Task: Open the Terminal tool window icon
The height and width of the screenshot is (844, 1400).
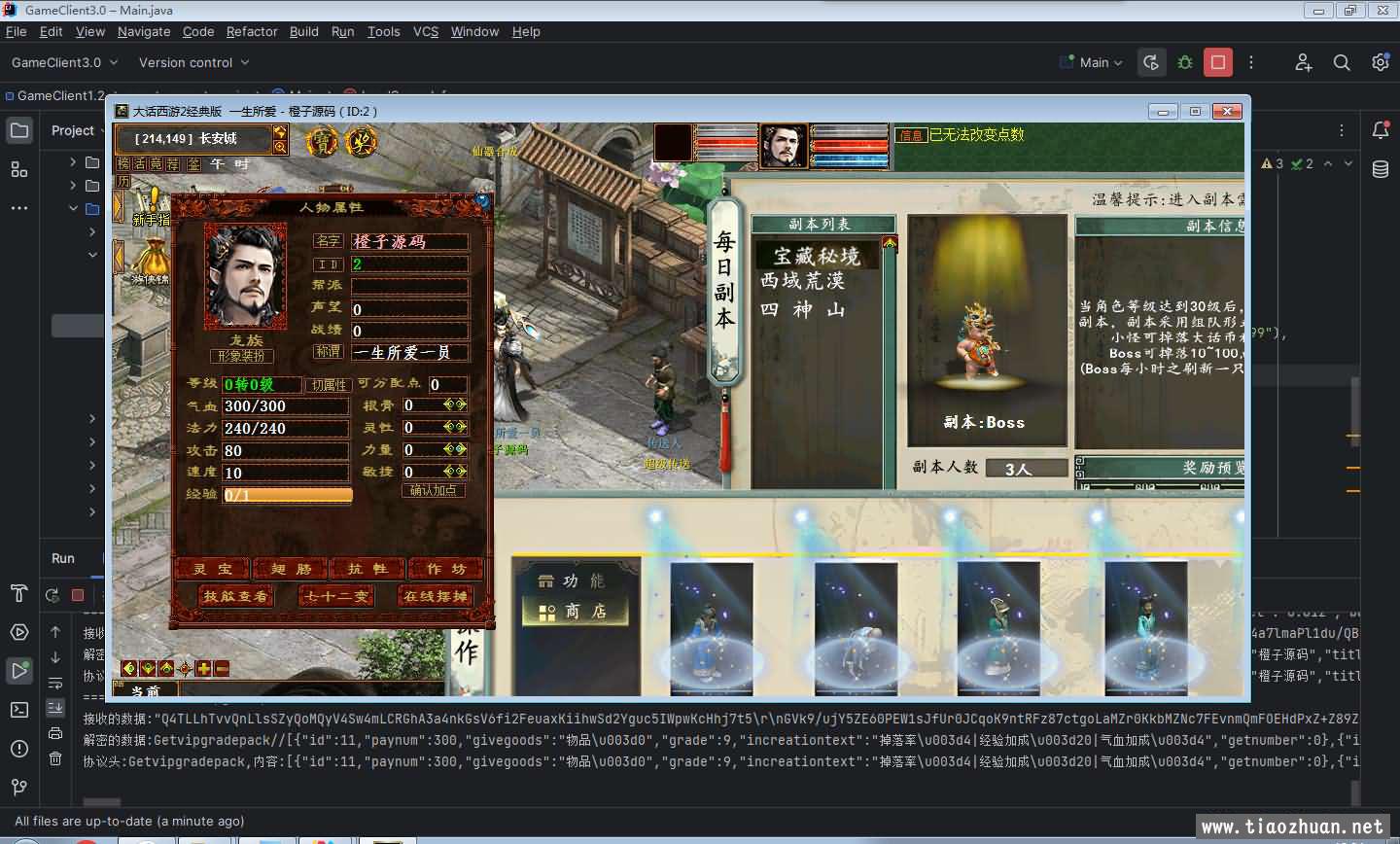Action: (19, 710)
